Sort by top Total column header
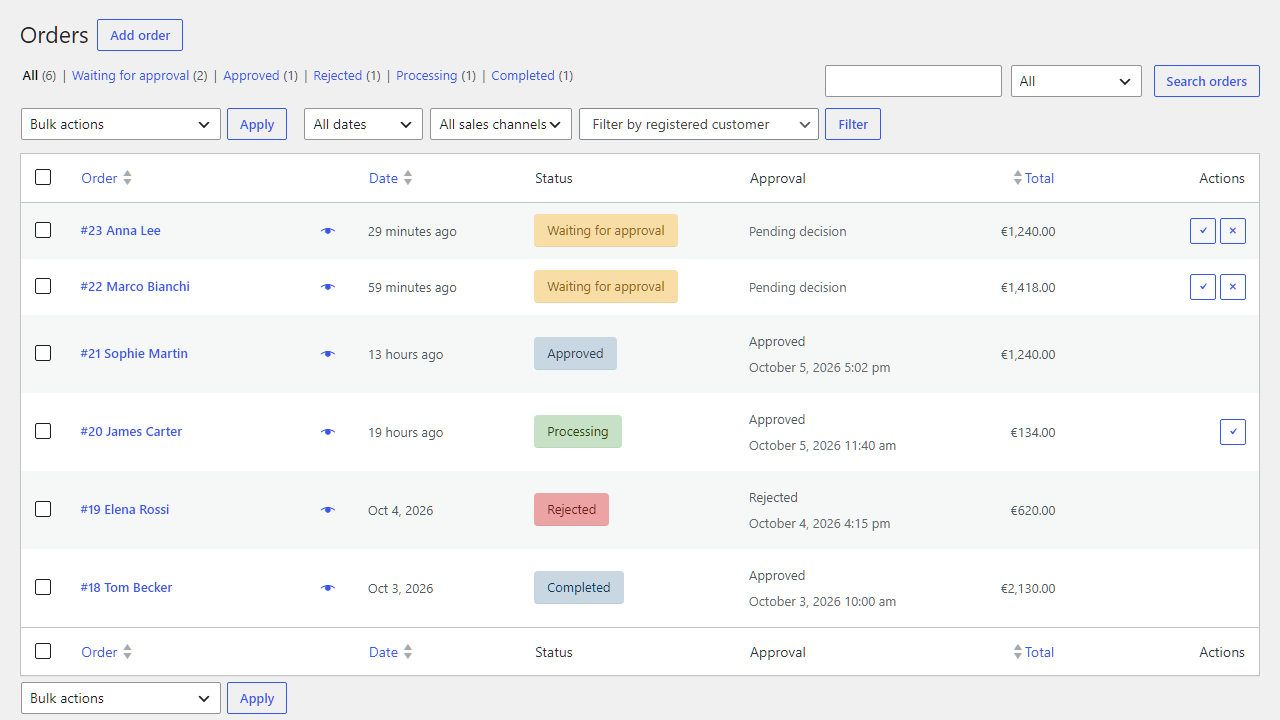The image size is (1280, 720). [x=1040, y=178]
